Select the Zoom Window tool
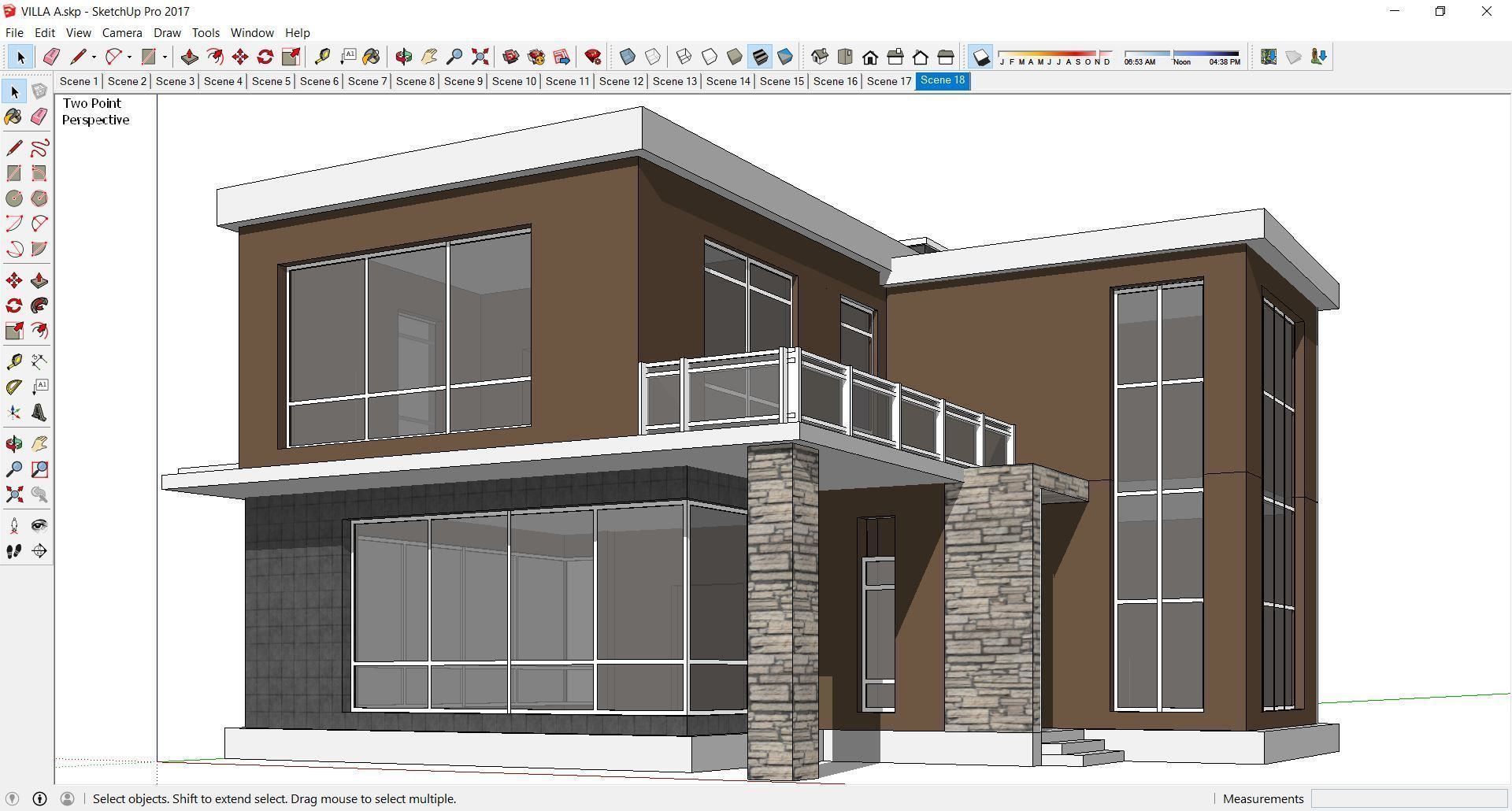This screenshot has width=1512, height=811. 39,469
